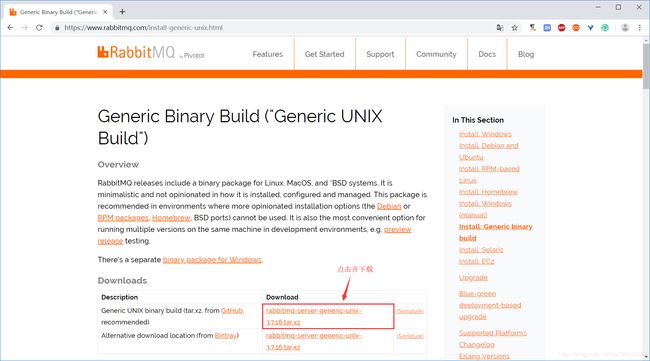Close the Generic Binary Build tab
Screen dimensions: 650x361
[x=105, y=12]
